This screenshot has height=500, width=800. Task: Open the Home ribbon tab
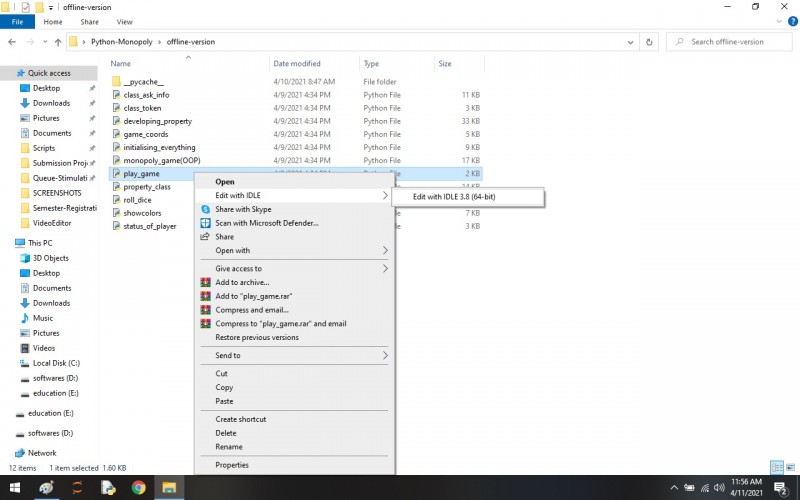pos(53,22)
